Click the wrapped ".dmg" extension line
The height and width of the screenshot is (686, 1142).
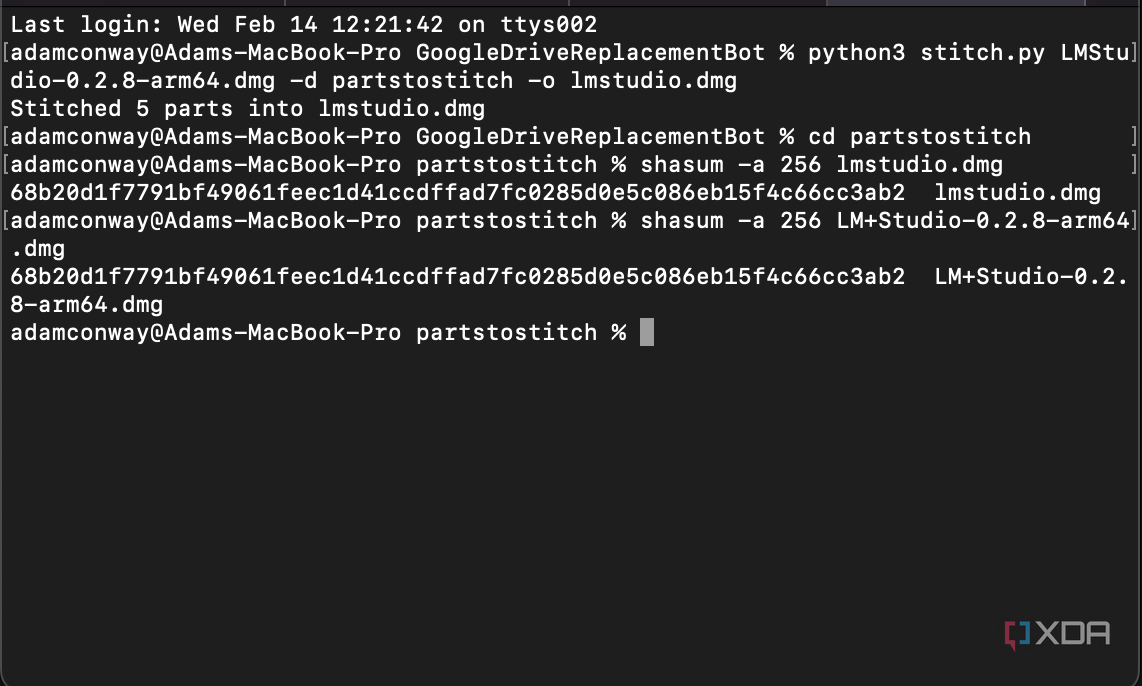tap(38, 248)
